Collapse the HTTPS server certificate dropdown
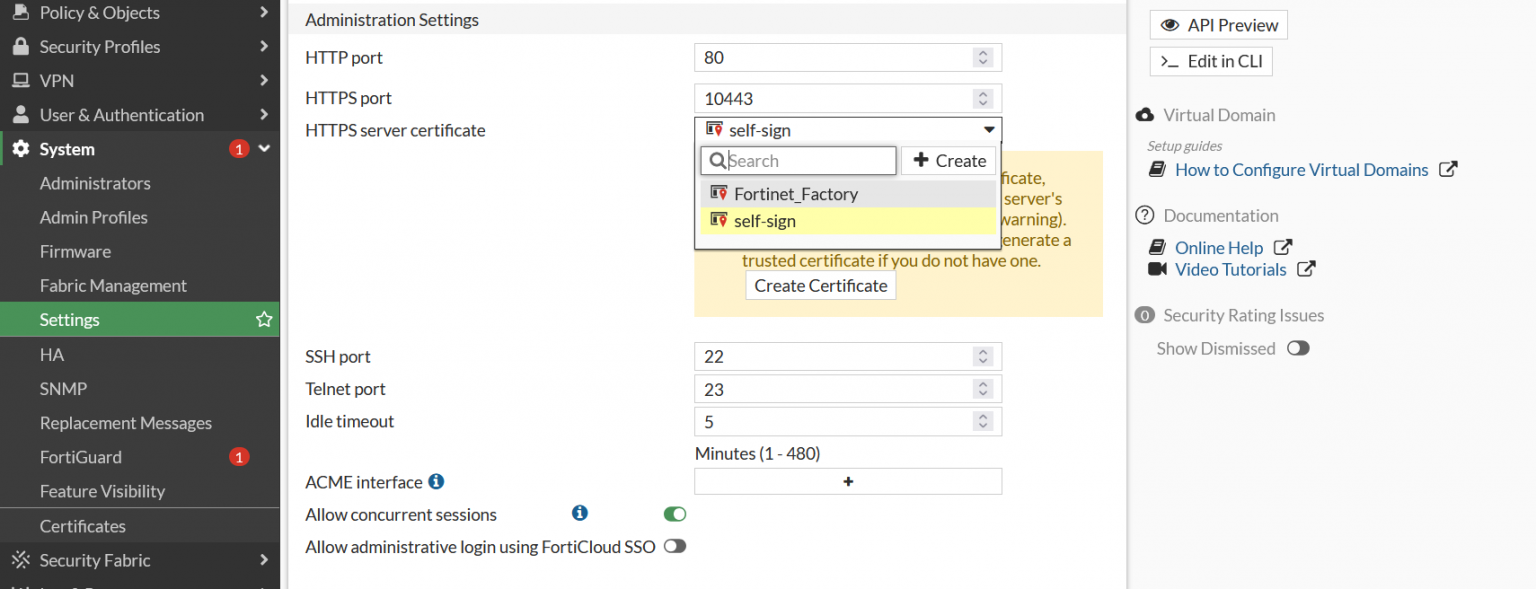This screenshot has height=589, width=1536. 988,130
